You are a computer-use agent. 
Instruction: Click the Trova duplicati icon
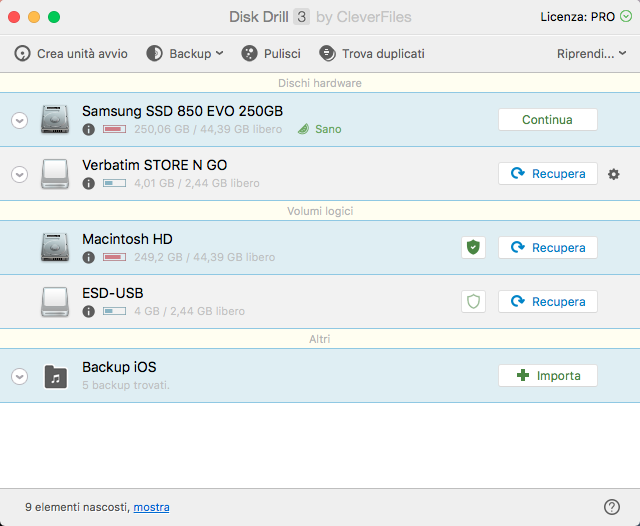[327, 53]
